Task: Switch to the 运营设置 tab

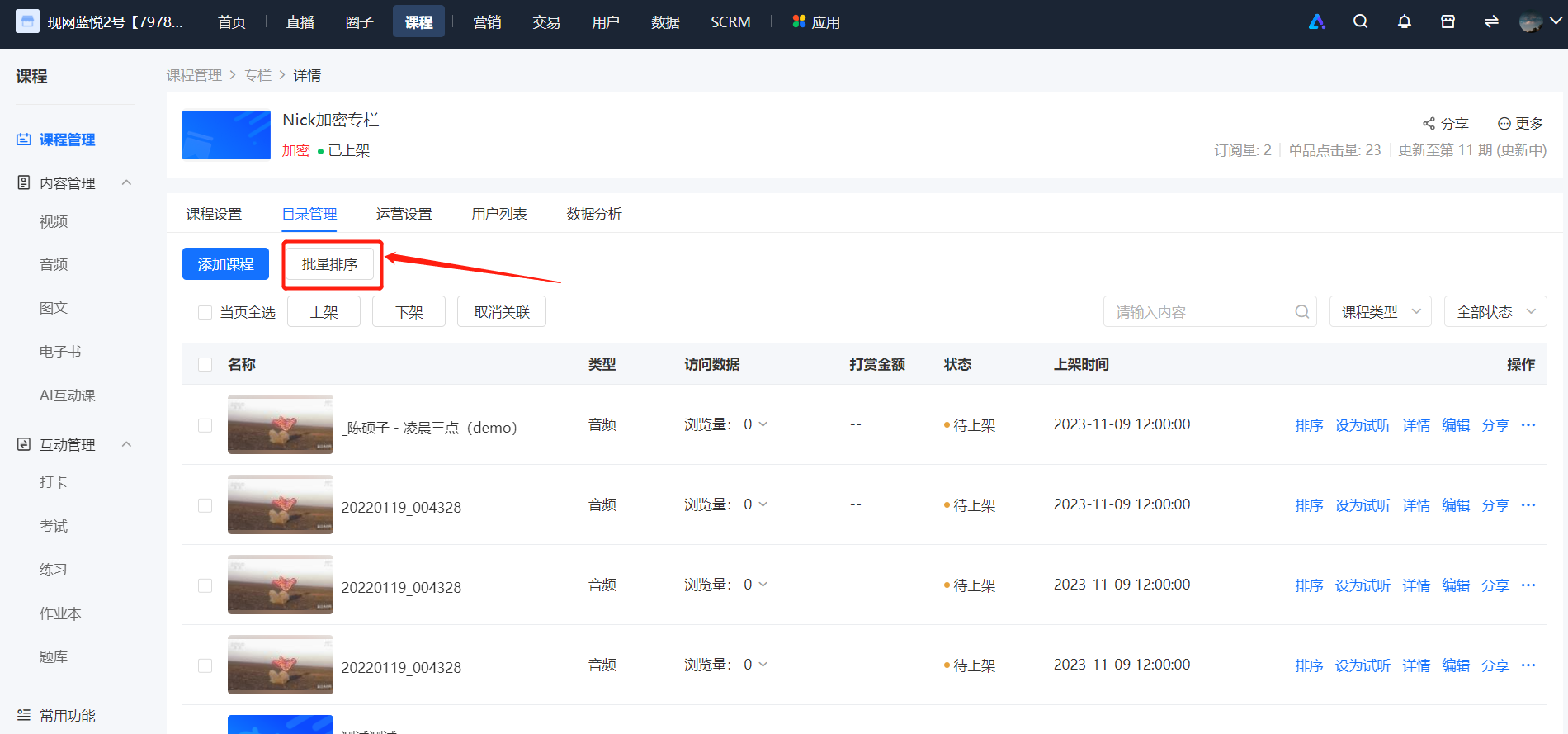Action: tap(404, 214)
